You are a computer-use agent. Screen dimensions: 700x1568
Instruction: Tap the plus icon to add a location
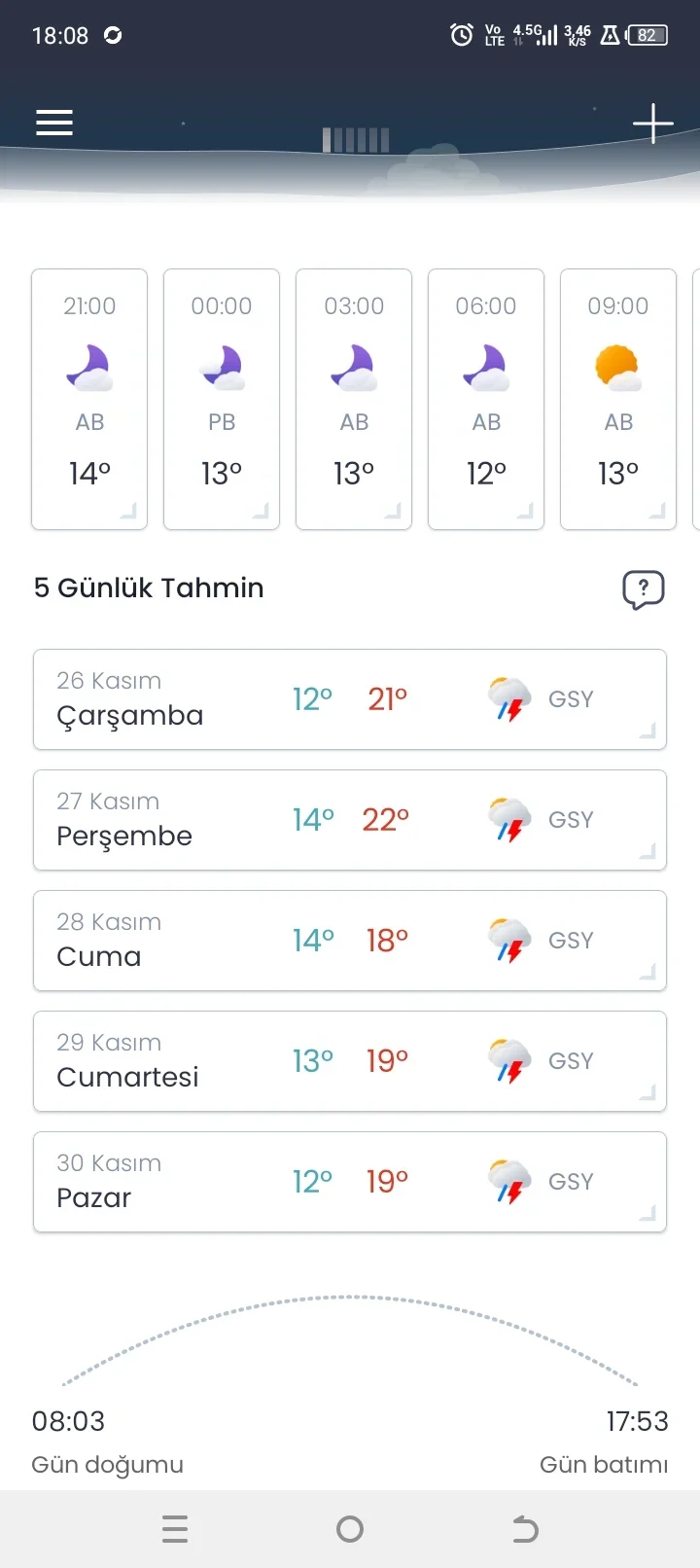(x=652, y=124)
